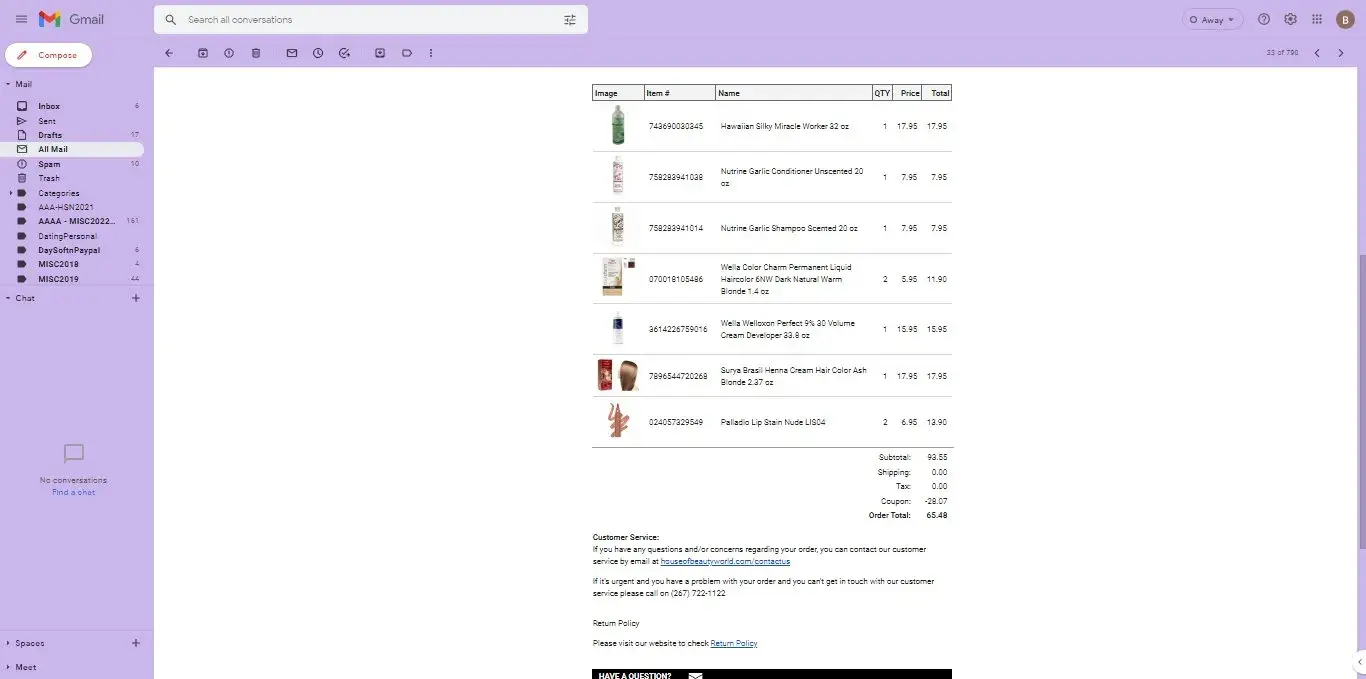1366x679 pixels.
Task: Archive this email
Action: pos(203,53)
